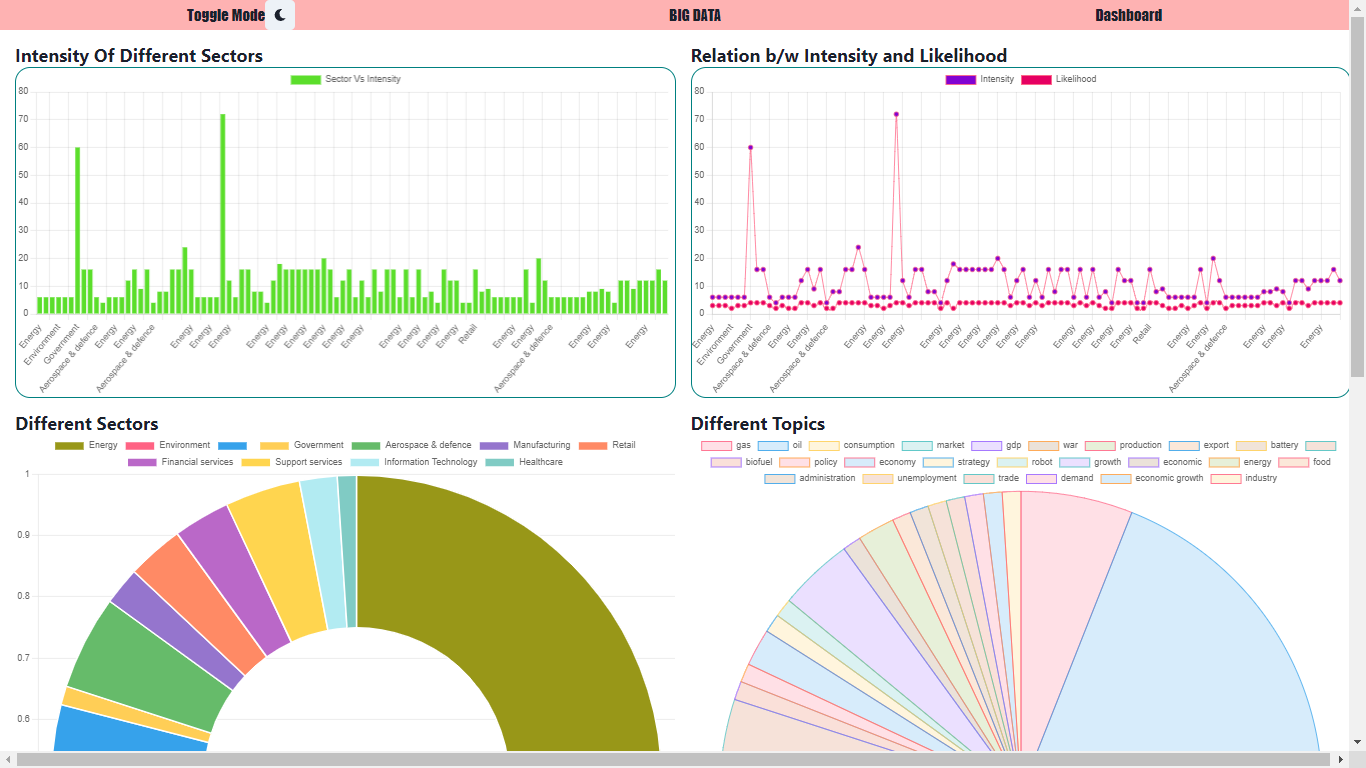Click the BIG DATA header title
Viewport: 1366px width, 768px height.
point(696,15)
